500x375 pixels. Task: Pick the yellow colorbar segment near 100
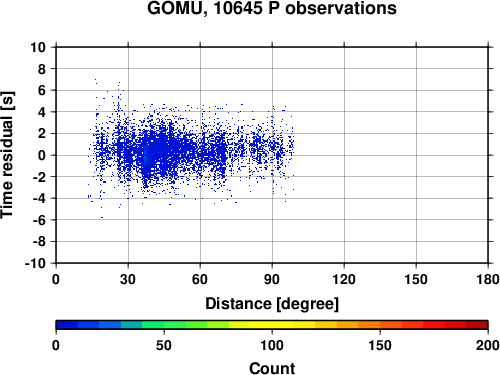pos(272,325)
